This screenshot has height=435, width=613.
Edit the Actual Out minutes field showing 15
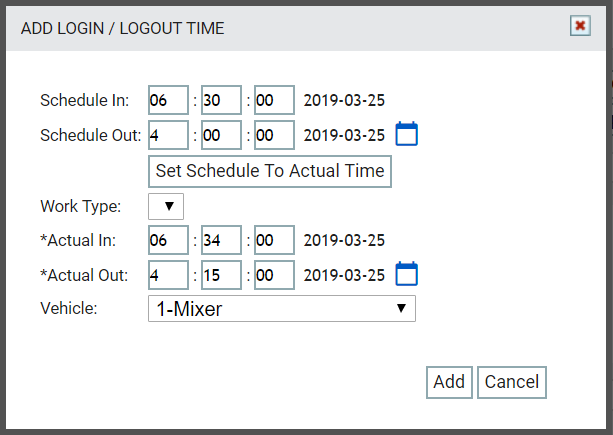click(221, 275)
